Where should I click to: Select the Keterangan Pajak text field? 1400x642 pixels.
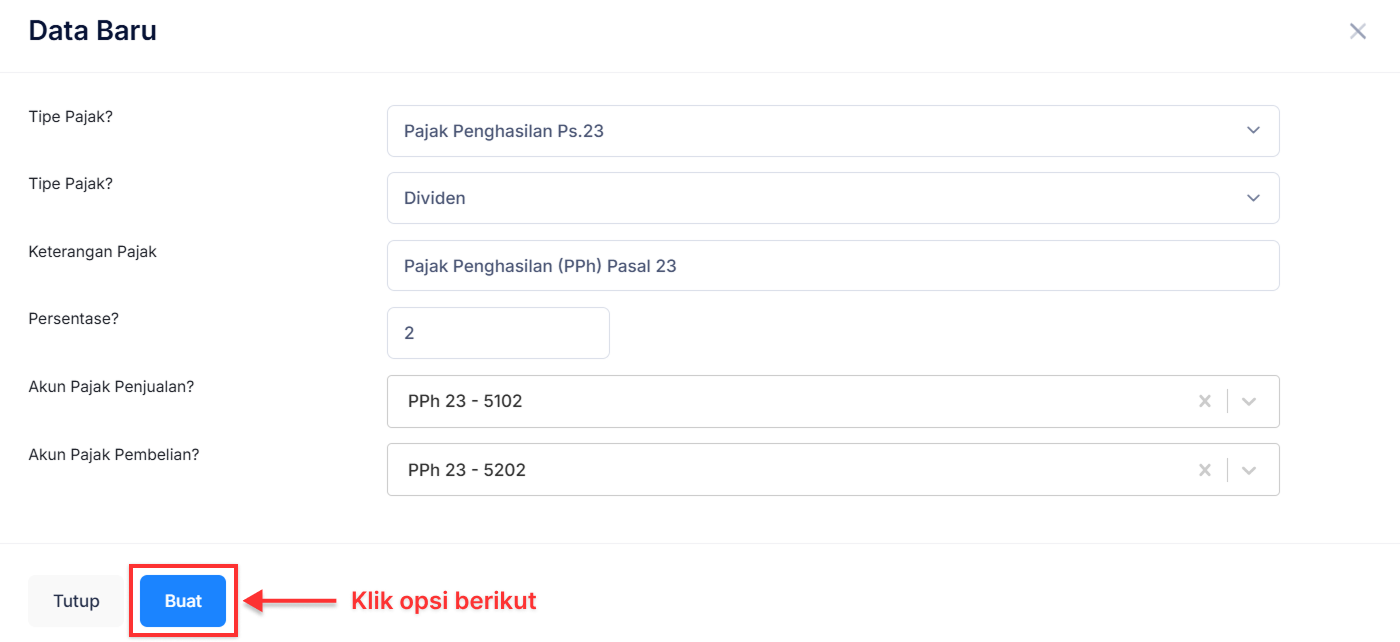tap(833, 265)
